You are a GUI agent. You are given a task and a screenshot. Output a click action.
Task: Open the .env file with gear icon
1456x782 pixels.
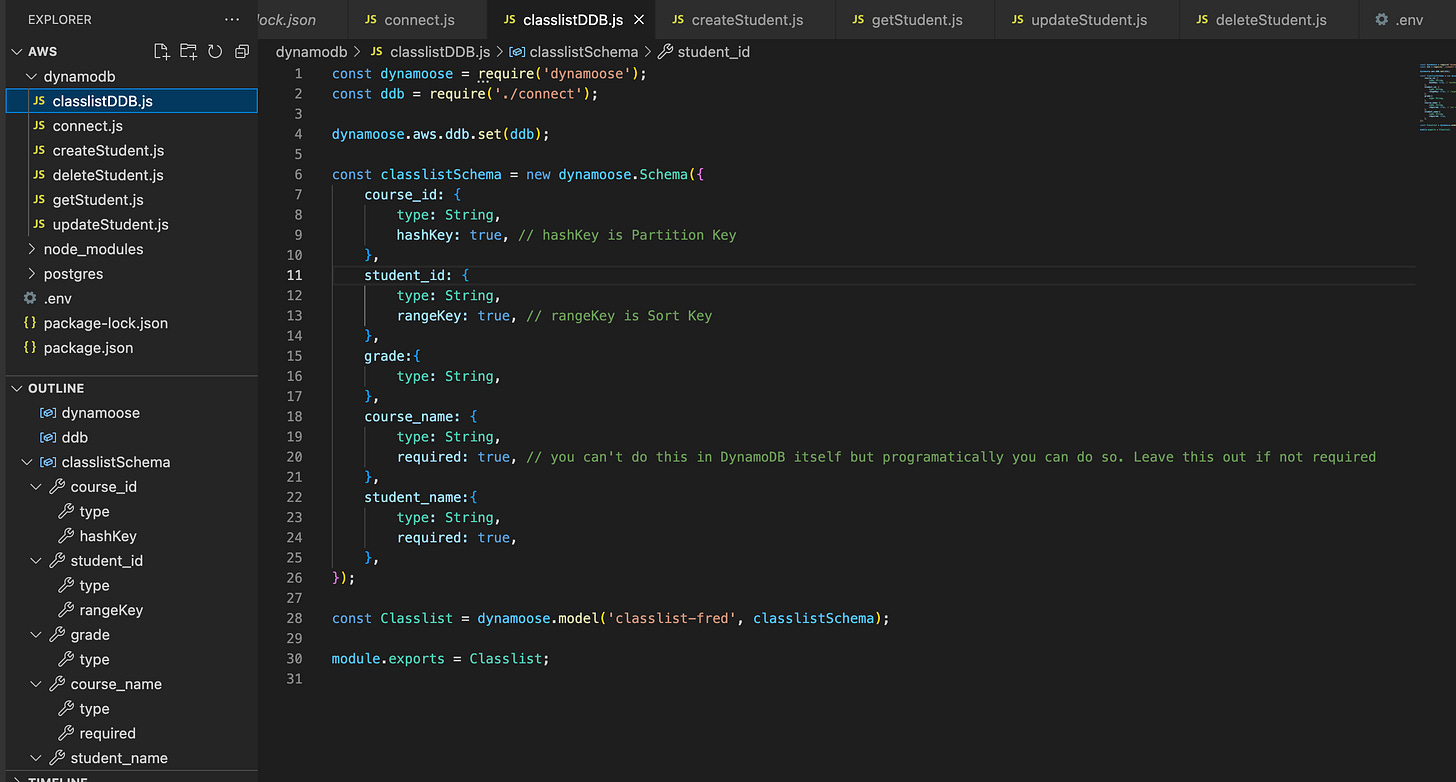tap(57, 298)
